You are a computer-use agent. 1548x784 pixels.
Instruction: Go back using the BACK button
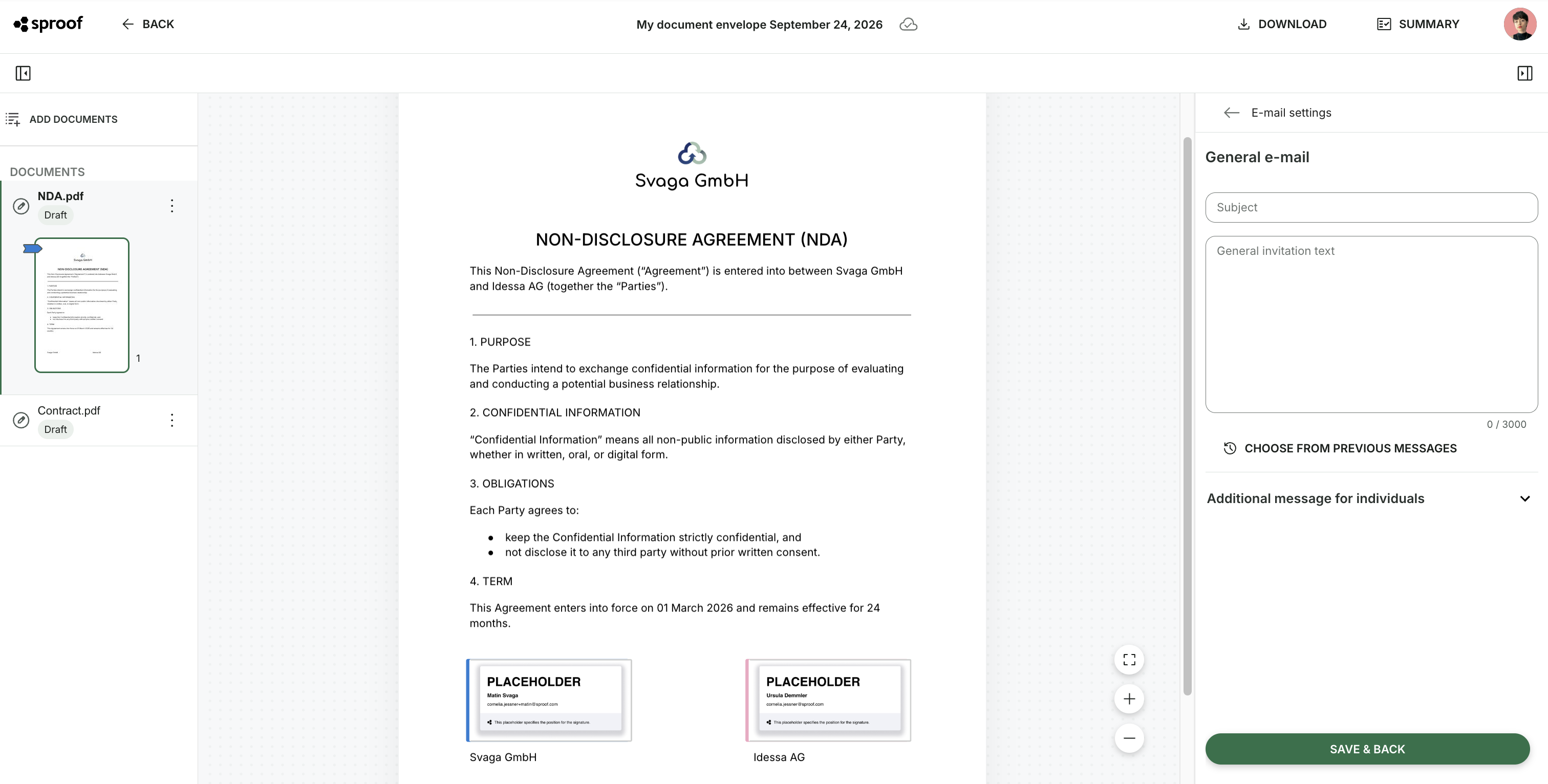(x=148, y=24)
